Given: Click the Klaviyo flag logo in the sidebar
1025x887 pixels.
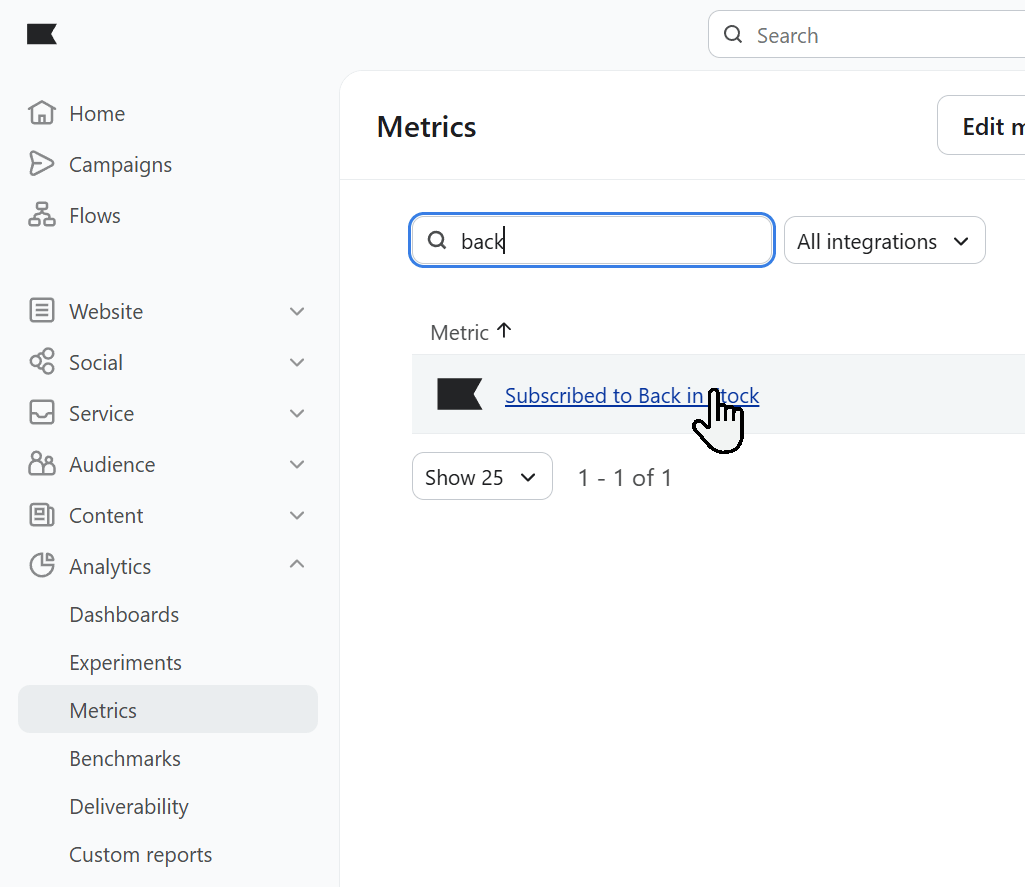Looking at the screenshot, I should tap(42, 34).
